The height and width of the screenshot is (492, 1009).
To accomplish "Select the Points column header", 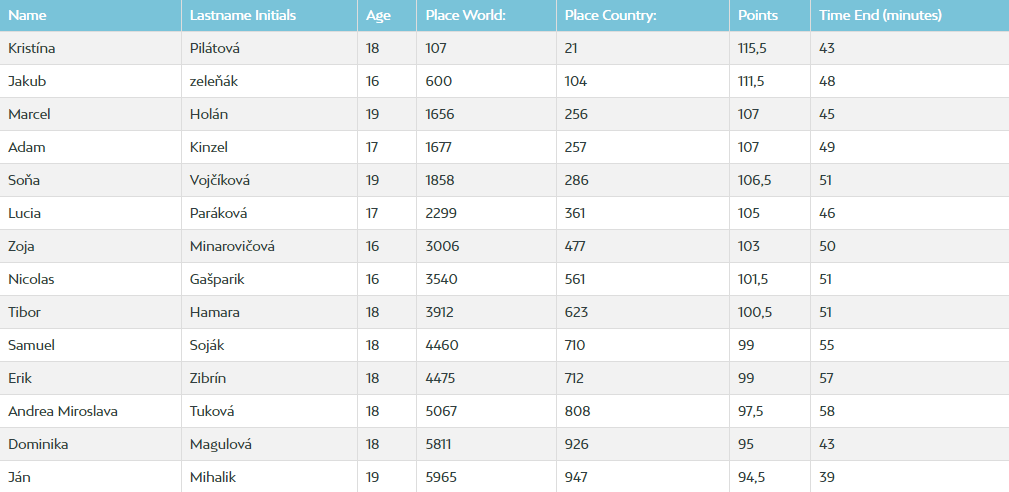I will coord(770,15).
